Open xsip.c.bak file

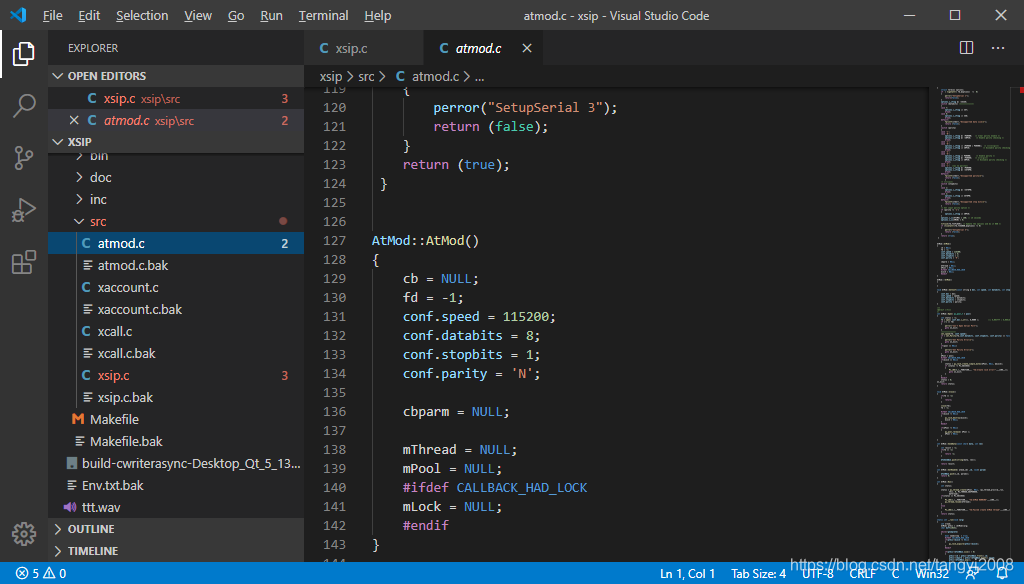click(x=176, y=397)
